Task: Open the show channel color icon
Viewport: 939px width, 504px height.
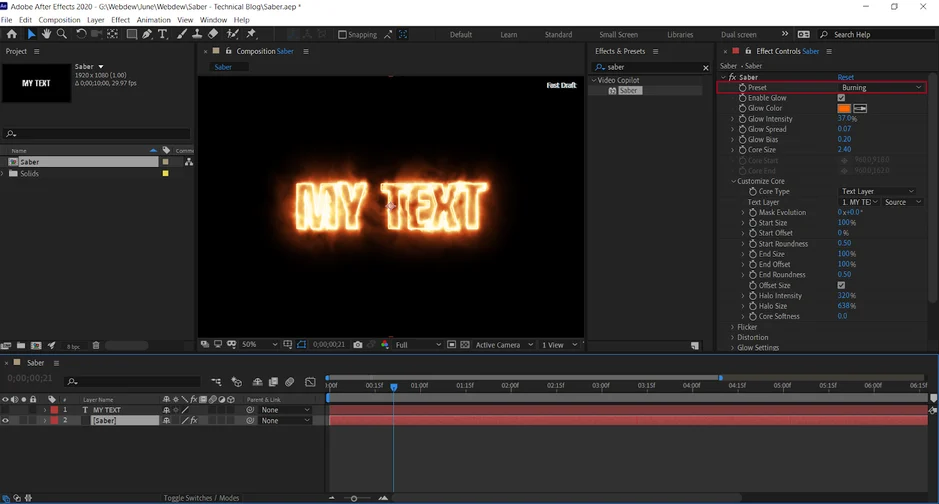Action: (385, 345)
